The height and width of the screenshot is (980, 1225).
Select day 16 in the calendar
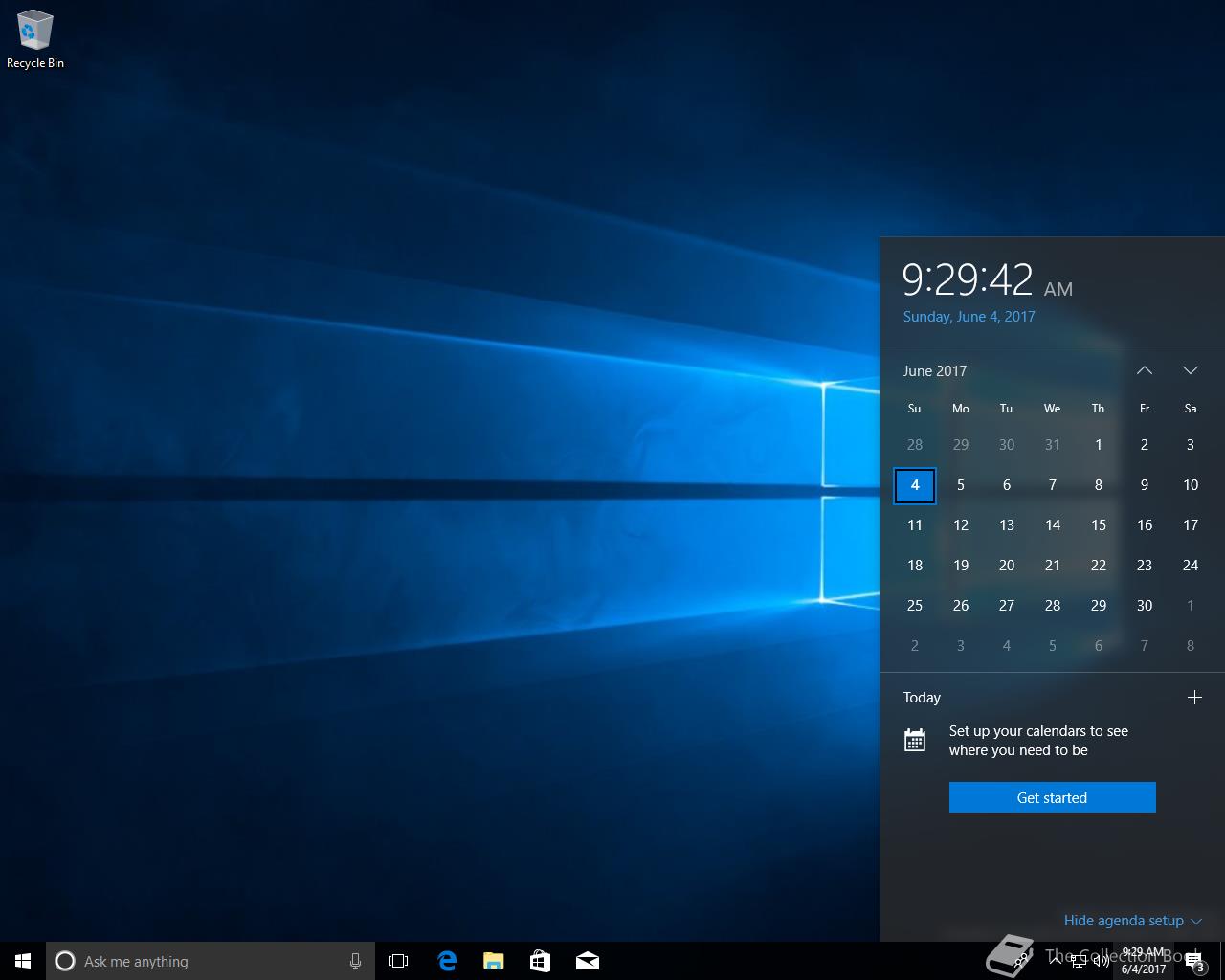(1145, 525)
